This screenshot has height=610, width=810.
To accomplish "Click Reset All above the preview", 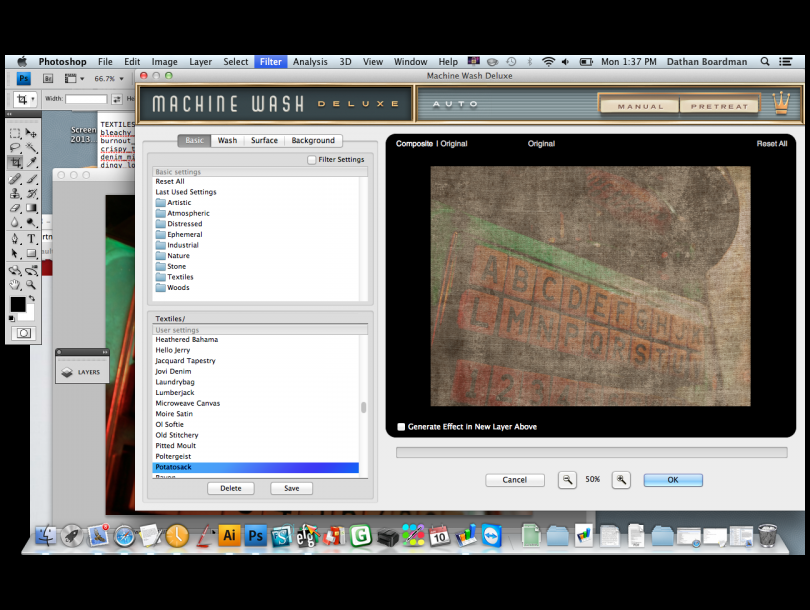I will pos(772,144).
